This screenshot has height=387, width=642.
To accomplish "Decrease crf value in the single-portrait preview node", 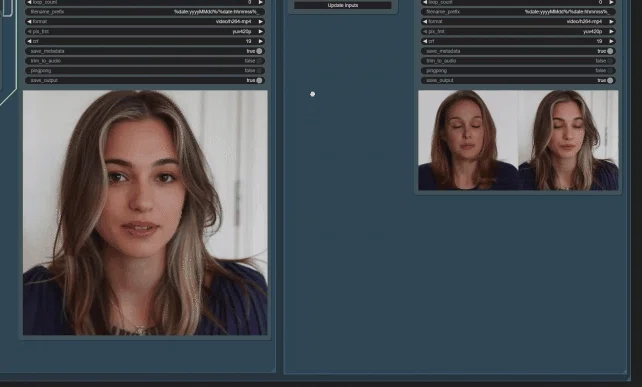I will [x=29, y=41].
